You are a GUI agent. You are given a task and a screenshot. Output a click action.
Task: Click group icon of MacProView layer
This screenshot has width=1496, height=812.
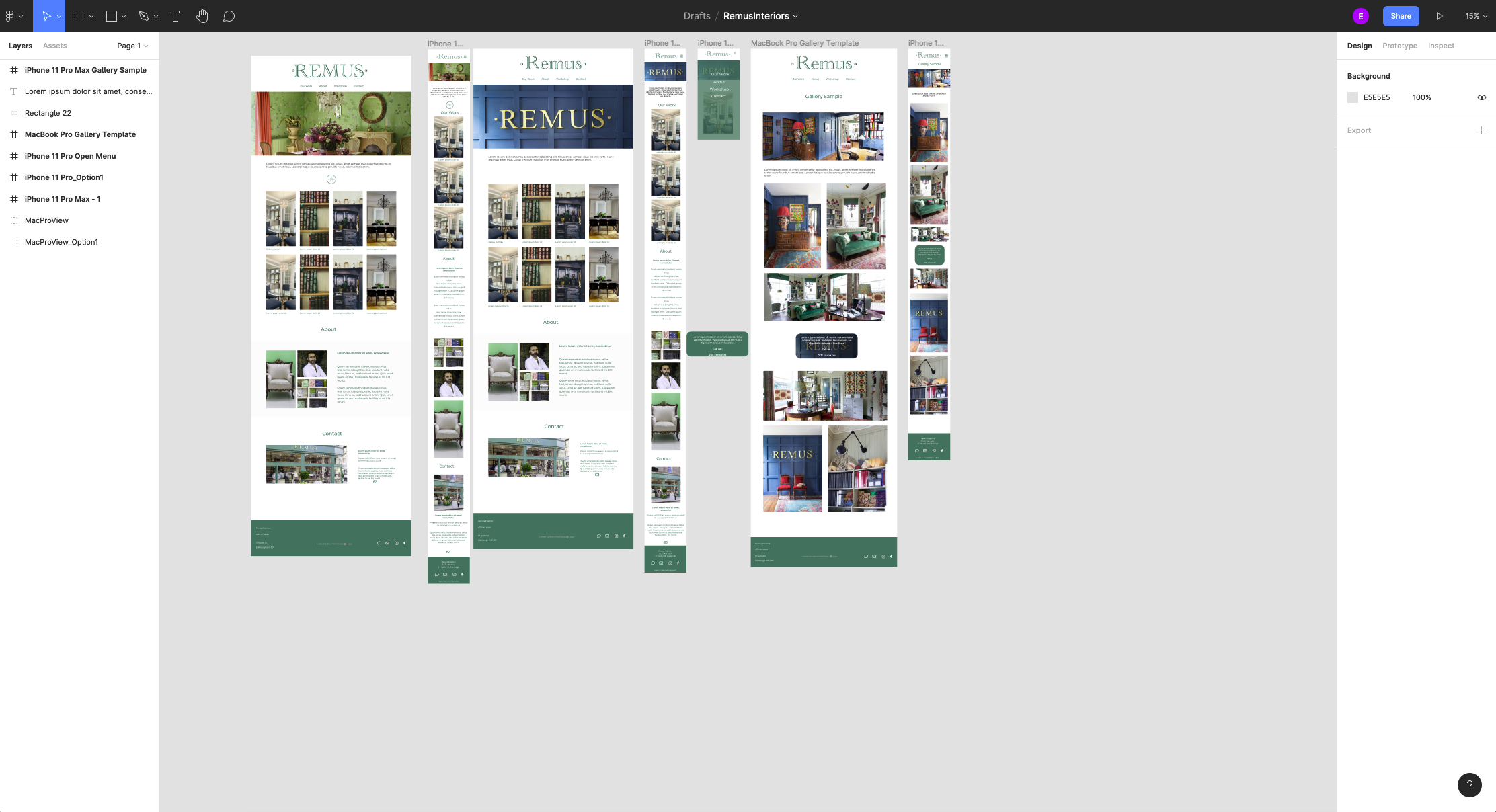[14, 220]
